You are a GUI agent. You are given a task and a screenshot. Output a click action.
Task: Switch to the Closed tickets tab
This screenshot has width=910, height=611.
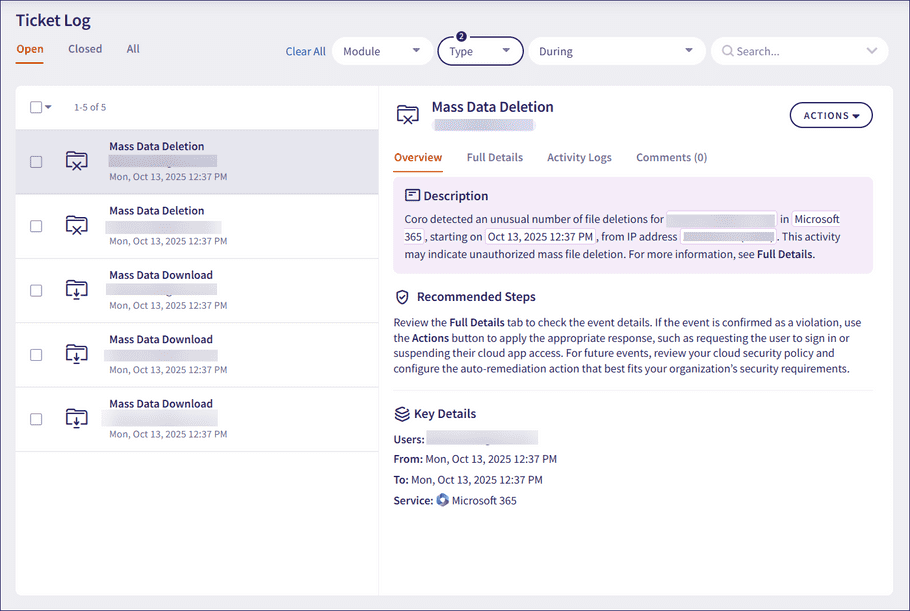pos(85,49)
